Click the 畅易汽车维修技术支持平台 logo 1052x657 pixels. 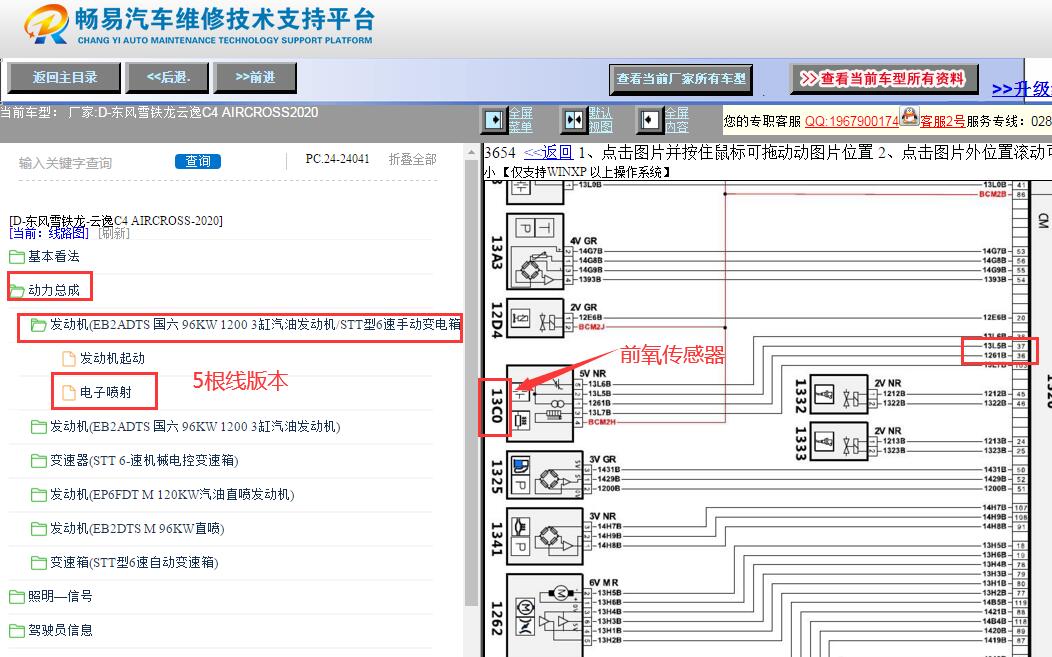(199, 26)
